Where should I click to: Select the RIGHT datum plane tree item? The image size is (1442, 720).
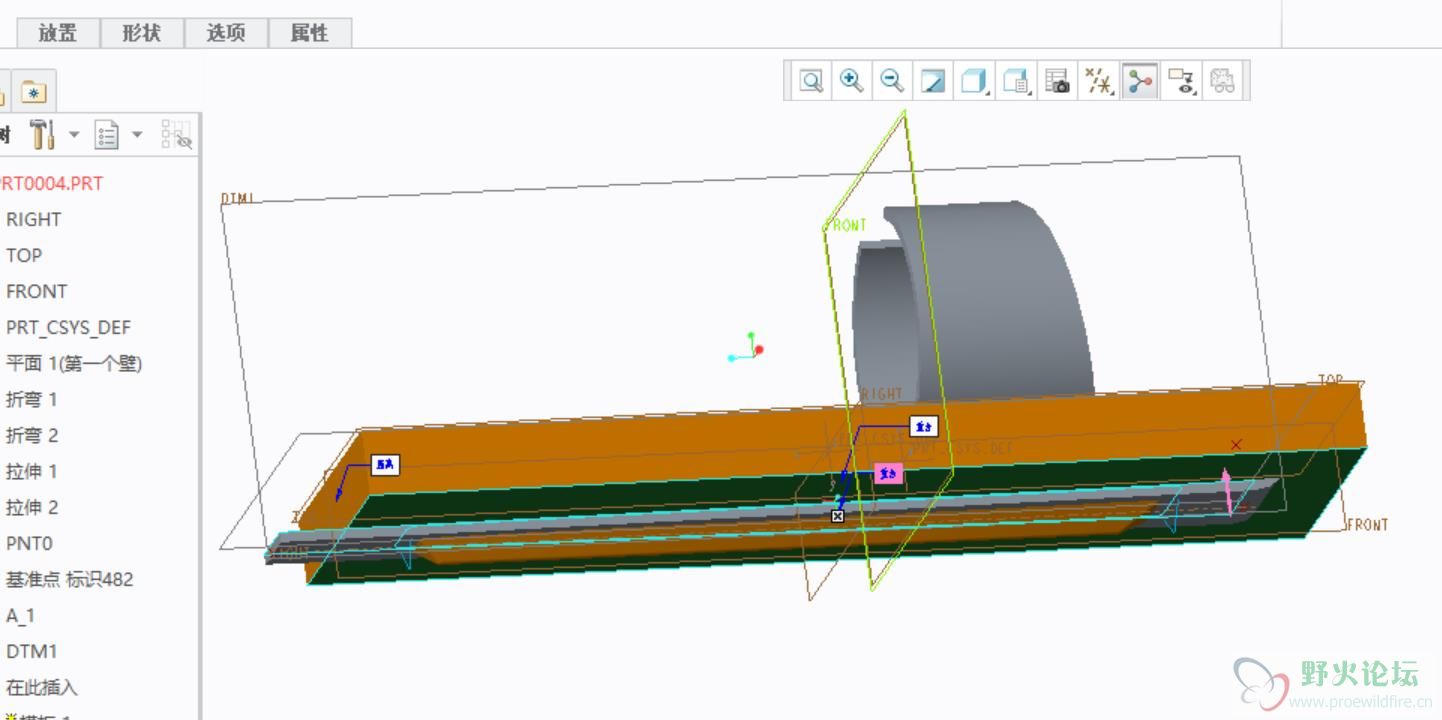click(34, 219)
